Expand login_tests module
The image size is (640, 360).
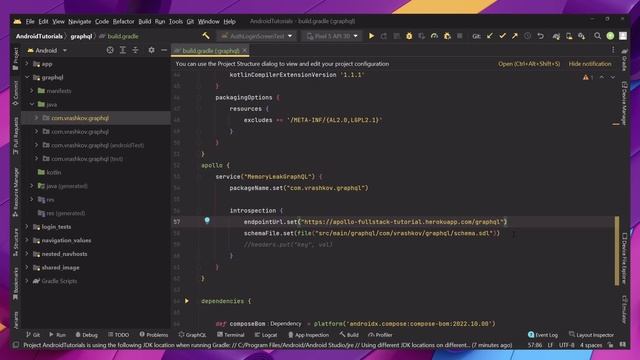pos(27,227)
